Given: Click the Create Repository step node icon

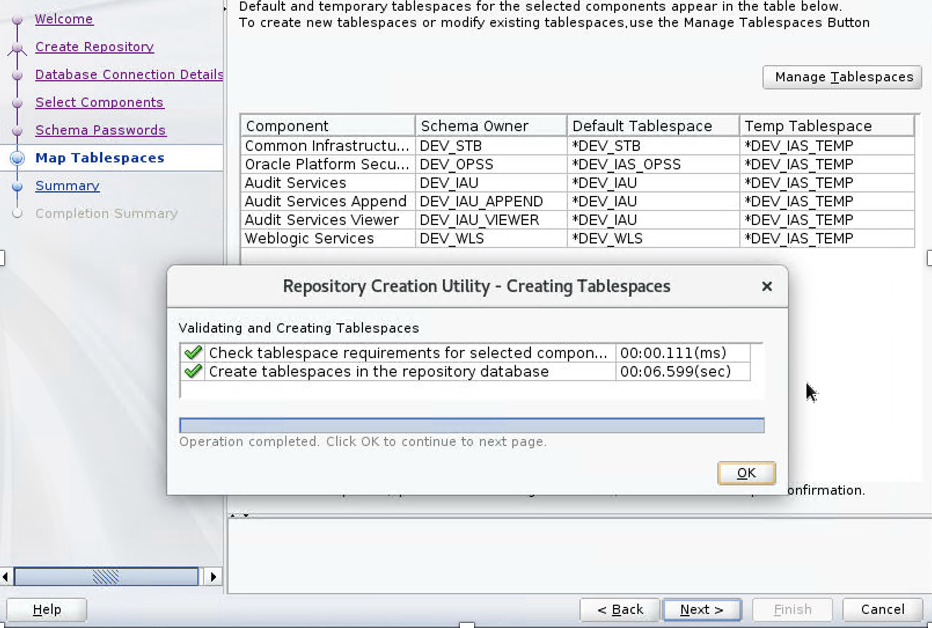Looking at the screenshot, I should [17, 48].
